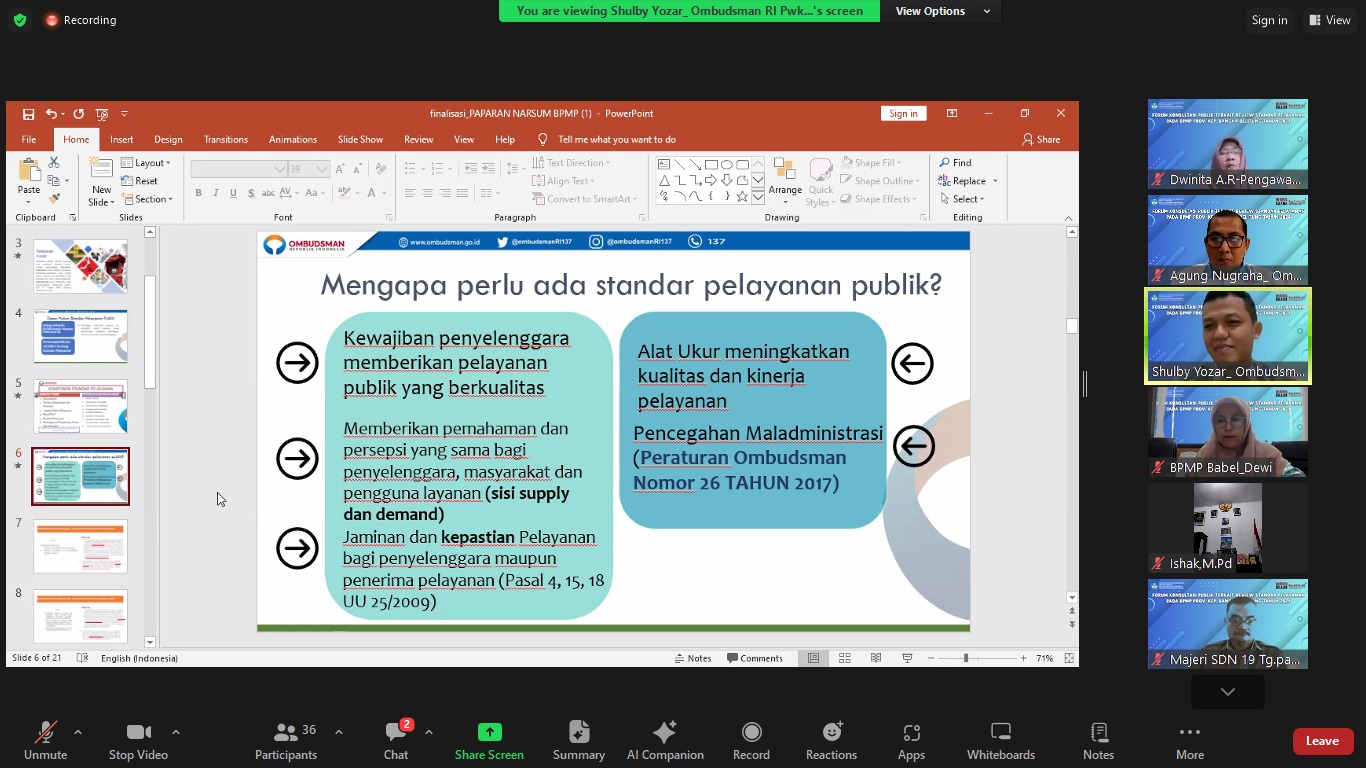This screenshot has width=1366, height=768.
Task: Toggle the PowerPoint Notes pane
Action: click(x=693, y=658)
